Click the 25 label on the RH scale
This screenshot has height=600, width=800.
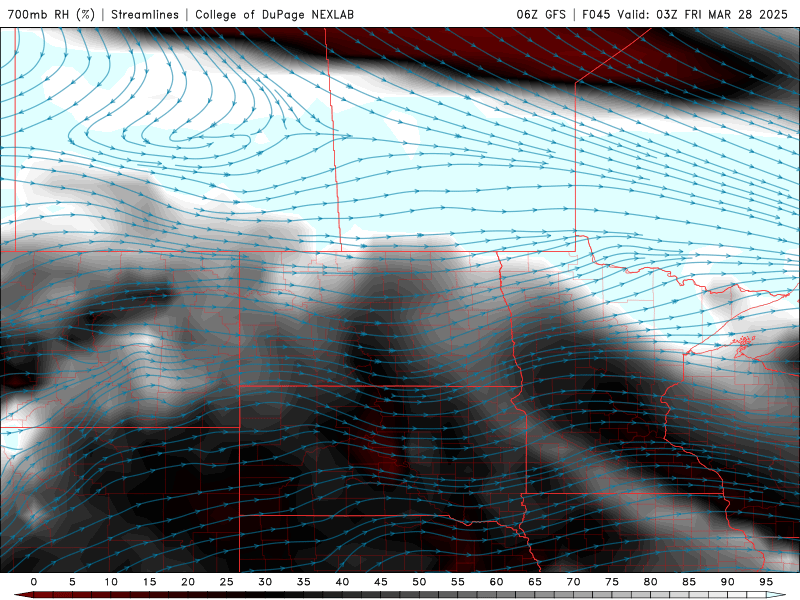[x=226, y=582]
